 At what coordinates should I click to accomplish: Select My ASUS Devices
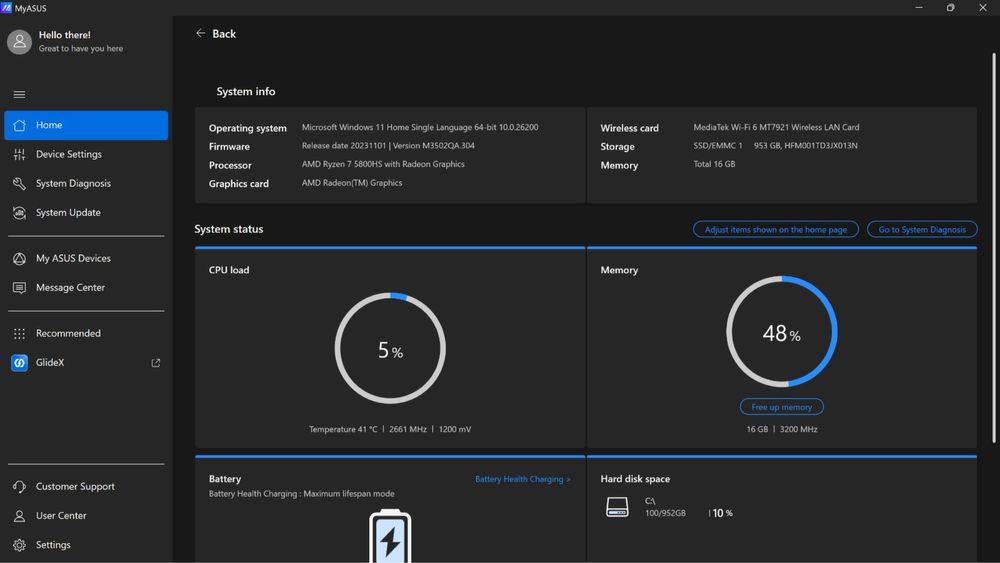pyautogui.click(x=86, y=258)
